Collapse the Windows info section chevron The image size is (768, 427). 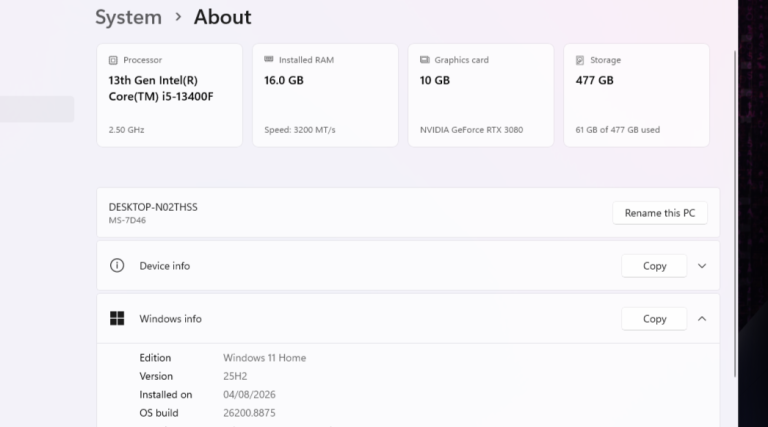pos(702,319)
